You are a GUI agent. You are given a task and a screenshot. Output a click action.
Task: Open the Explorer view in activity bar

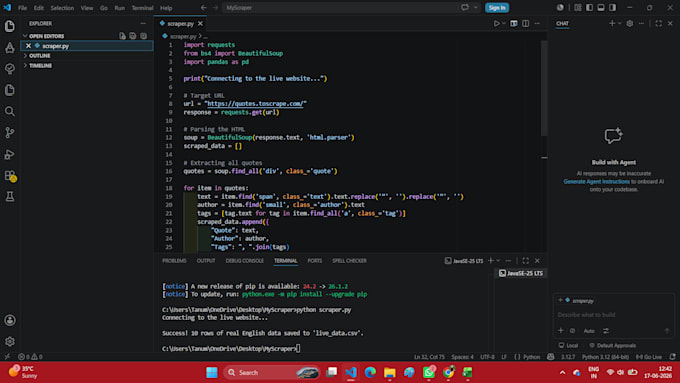[x=10, y=26]
